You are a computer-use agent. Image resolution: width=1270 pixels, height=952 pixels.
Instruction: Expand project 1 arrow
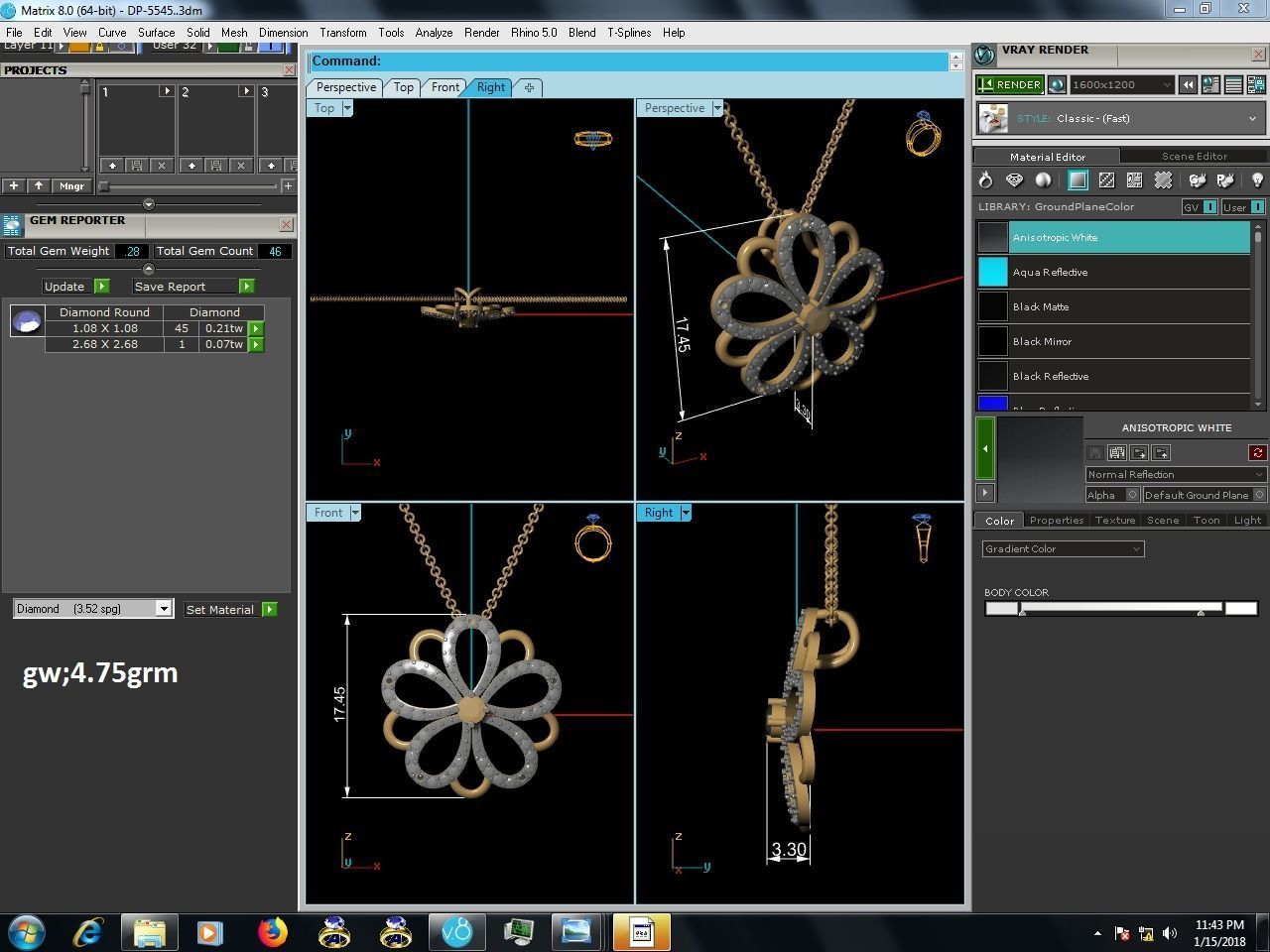(167, 91)
